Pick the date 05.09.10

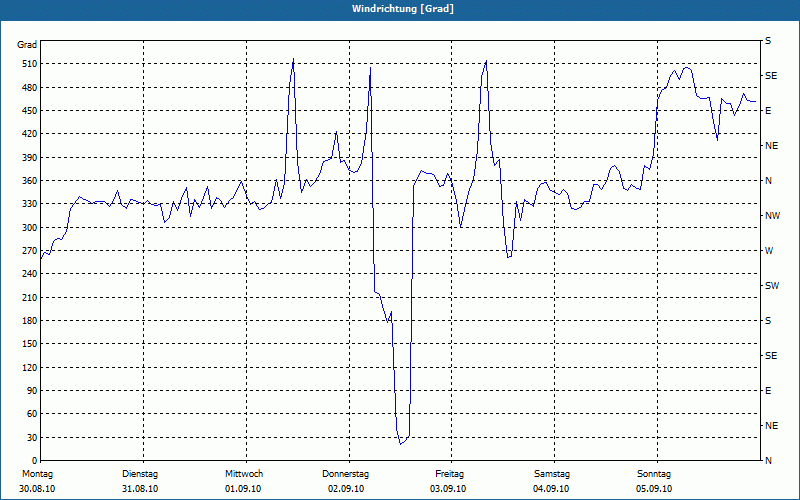click(x=654, y=489)
